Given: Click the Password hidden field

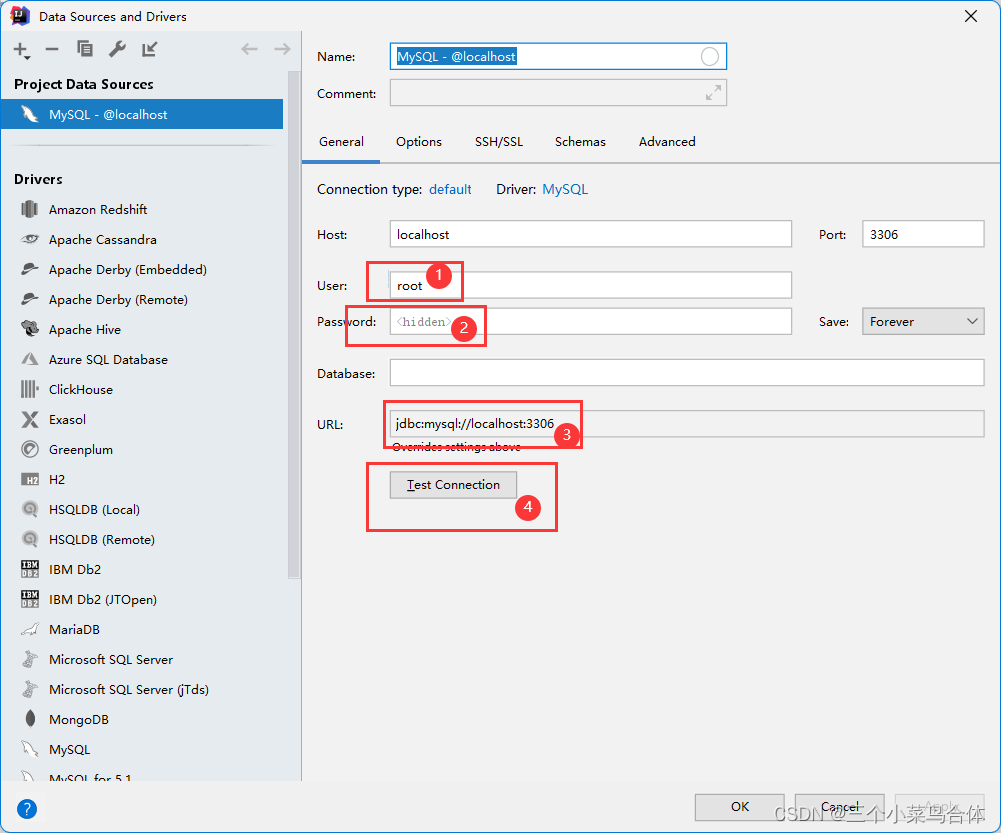Looking at the screenshot, I should coord(591,322).
